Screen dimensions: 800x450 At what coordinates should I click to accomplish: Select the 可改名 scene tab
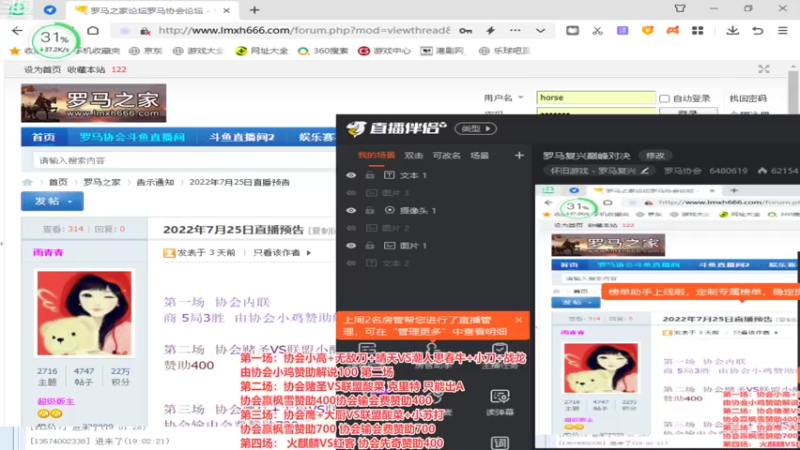pyautogui.click(x=446, y=155)
